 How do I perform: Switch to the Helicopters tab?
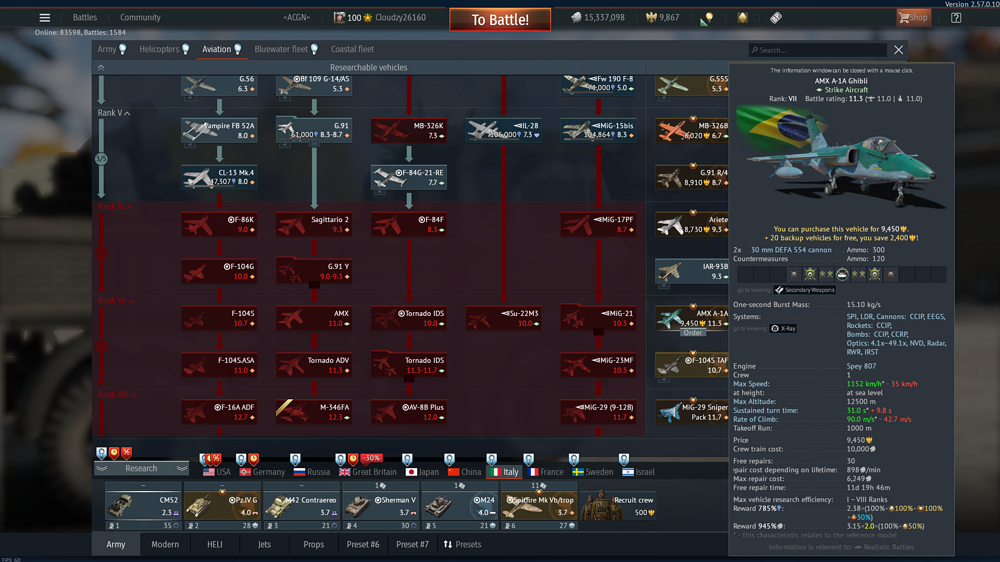coord(164,49)
